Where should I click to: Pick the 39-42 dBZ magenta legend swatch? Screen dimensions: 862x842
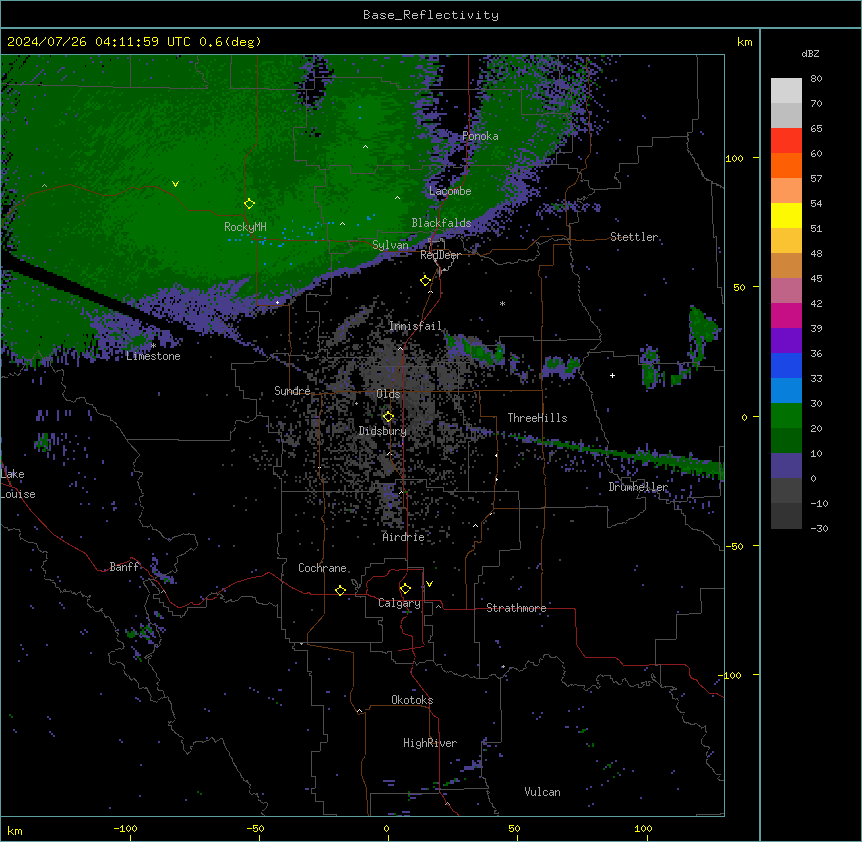[786, 315]
